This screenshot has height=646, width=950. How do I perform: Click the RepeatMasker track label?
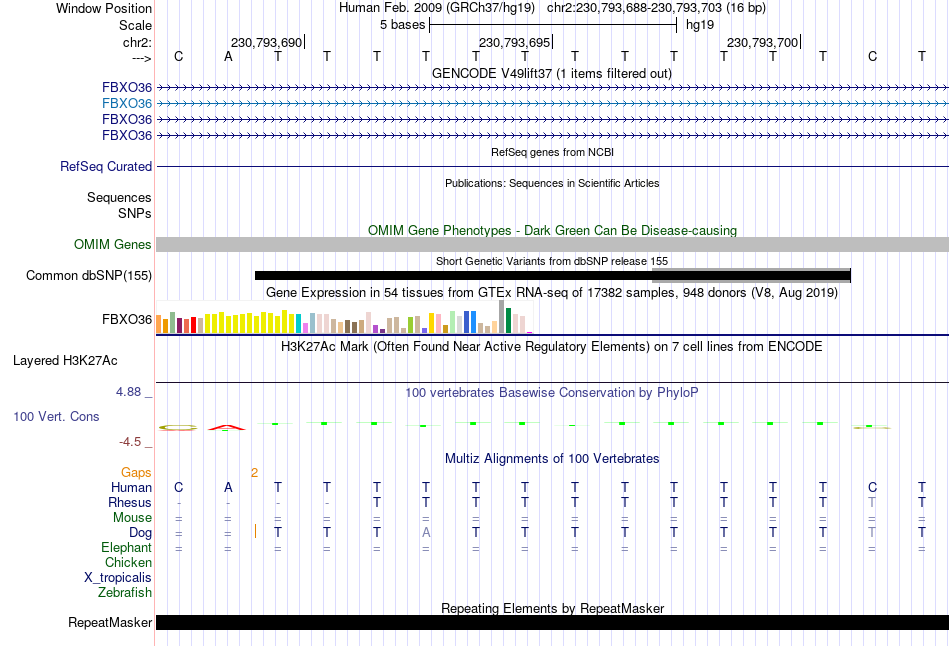pos(110,622)
